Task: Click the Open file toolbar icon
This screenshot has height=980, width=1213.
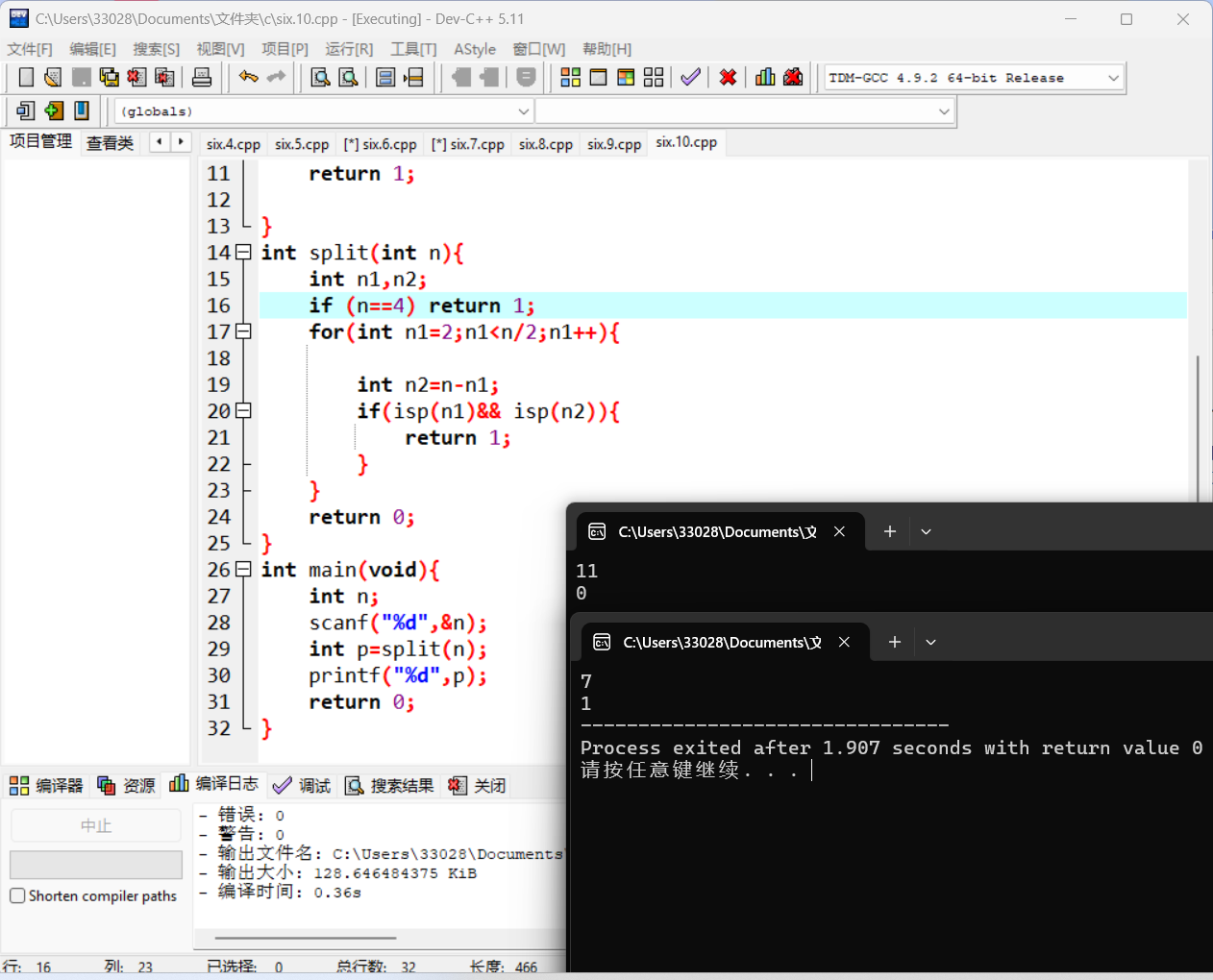Action: (53, 78)
